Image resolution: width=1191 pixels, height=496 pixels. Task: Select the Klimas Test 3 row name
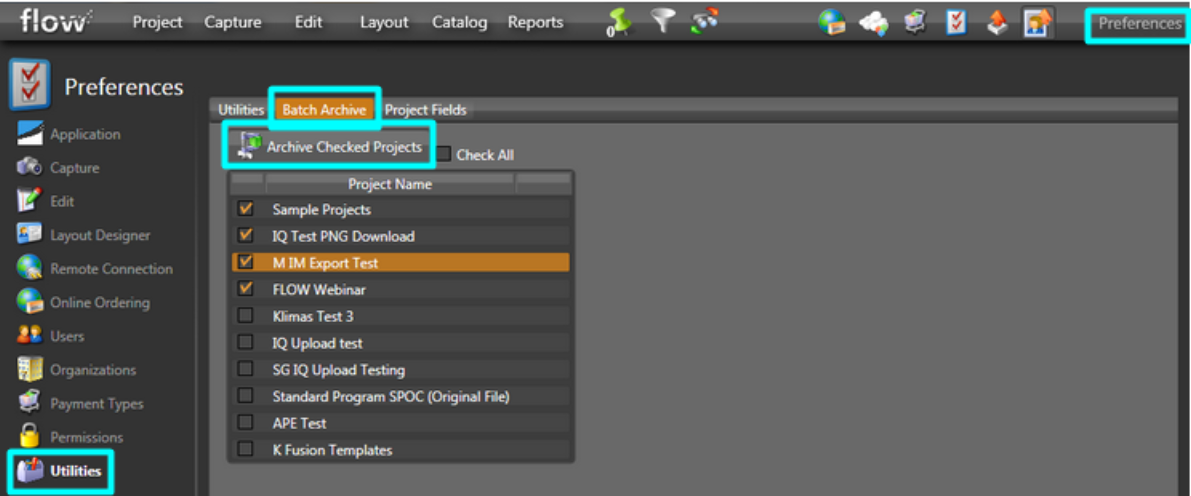point(313,316)
